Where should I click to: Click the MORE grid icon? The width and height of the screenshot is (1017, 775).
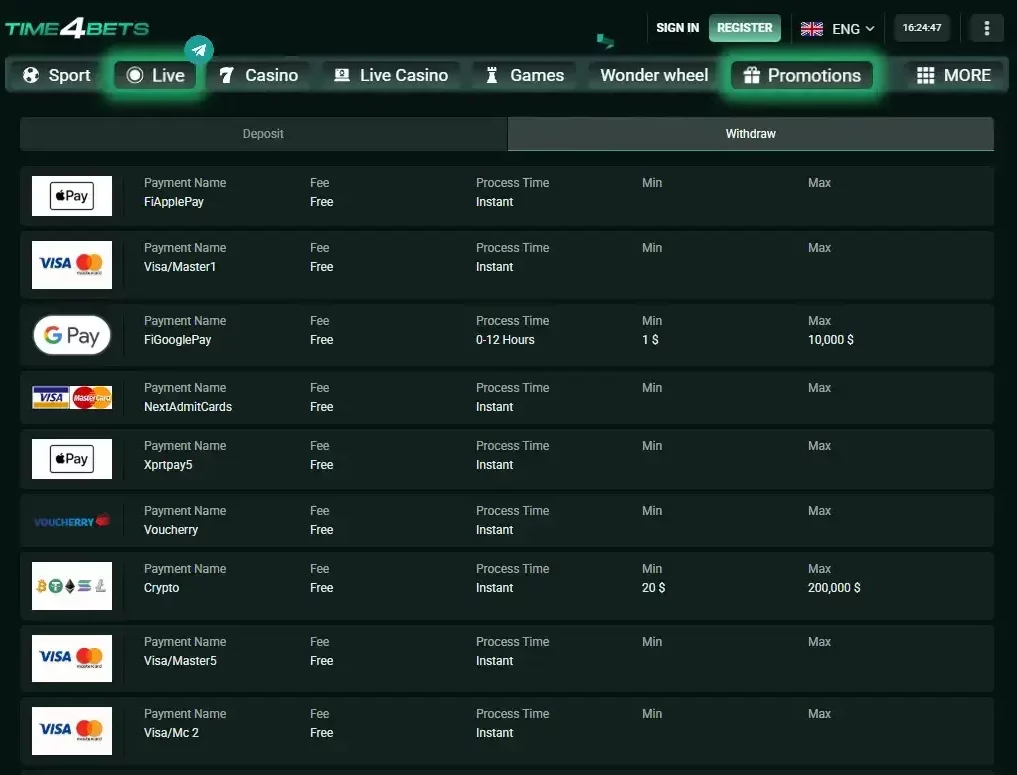pyautogui.click(x=926, y=75)
